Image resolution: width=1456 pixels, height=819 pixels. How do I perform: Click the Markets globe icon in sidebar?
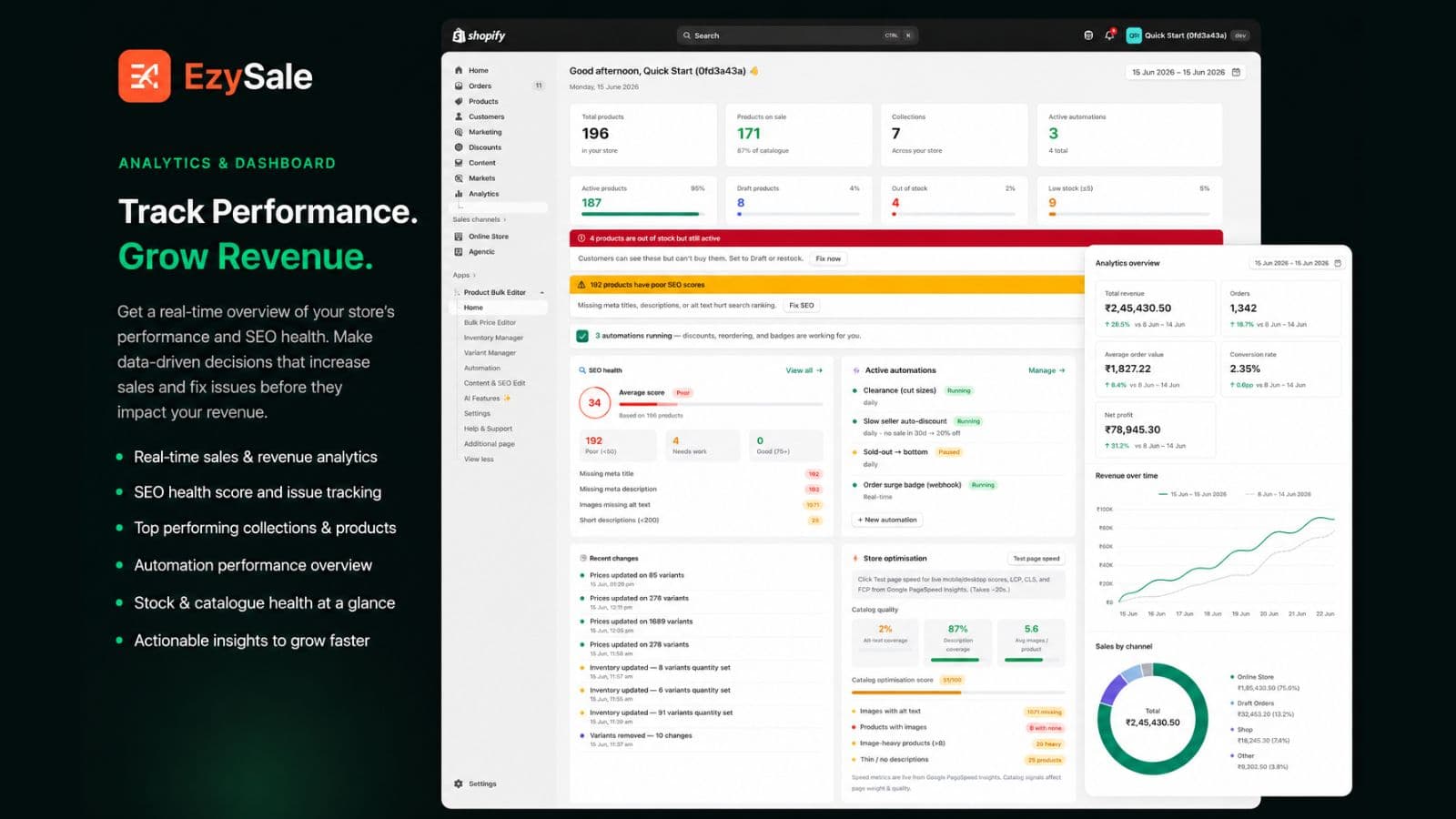tap(459, 178)
